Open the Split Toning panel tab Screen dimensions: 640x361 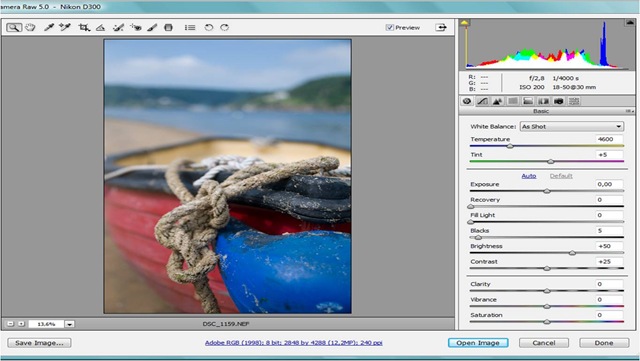pyautogui.click(x=528, y=101)
